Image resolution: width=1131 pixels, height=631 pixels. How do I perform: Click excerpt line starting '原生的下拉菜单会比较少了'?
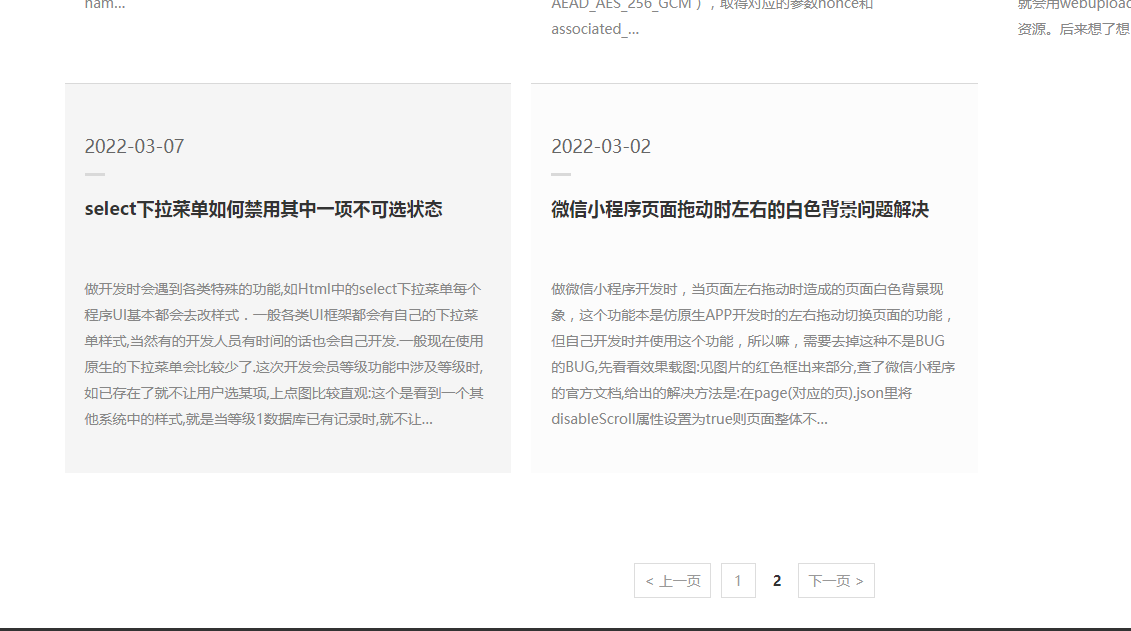tap(283, 367)
